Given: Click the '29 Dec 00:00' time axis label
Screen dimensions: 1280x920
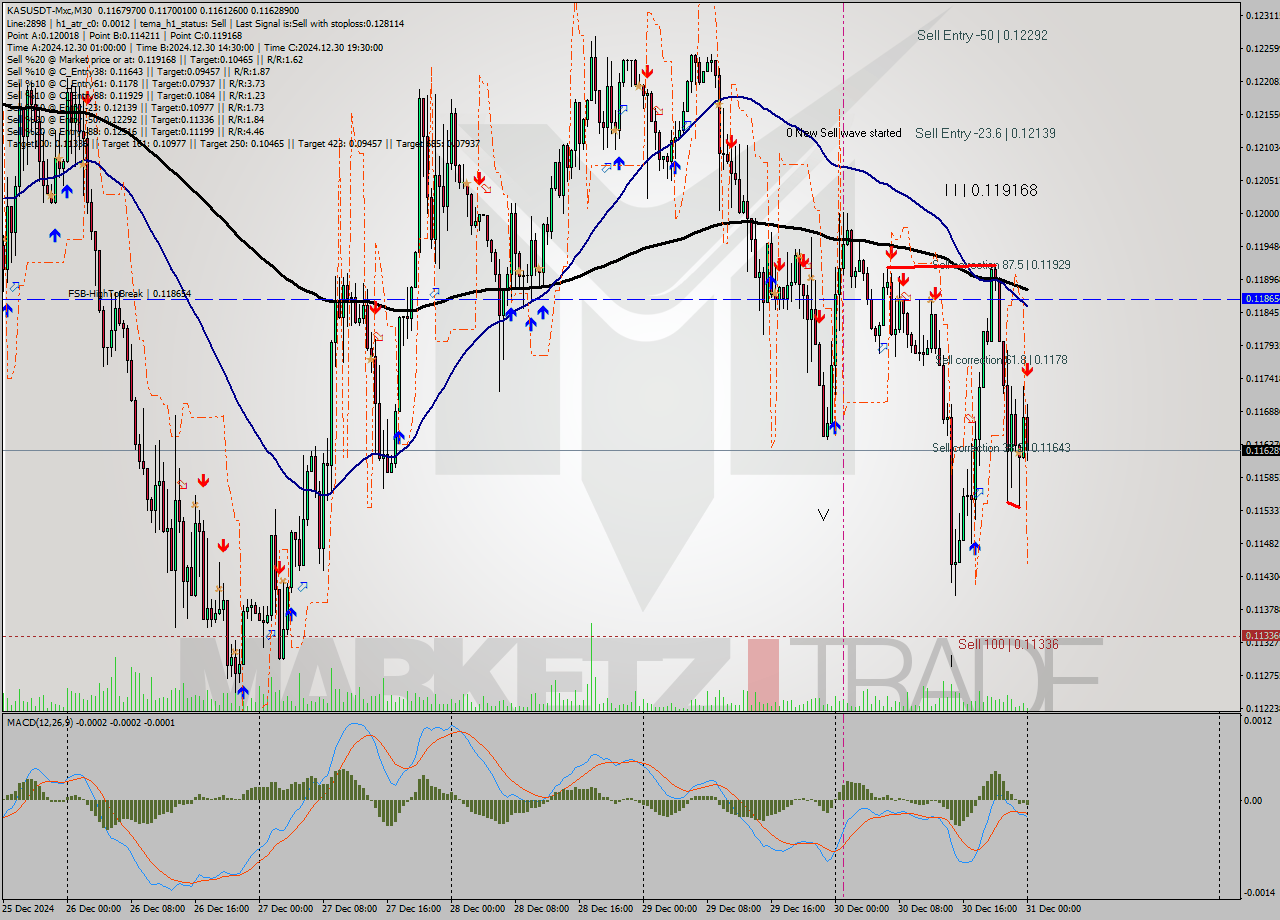Looking at the screenshot, I should (x=670, y=909).
